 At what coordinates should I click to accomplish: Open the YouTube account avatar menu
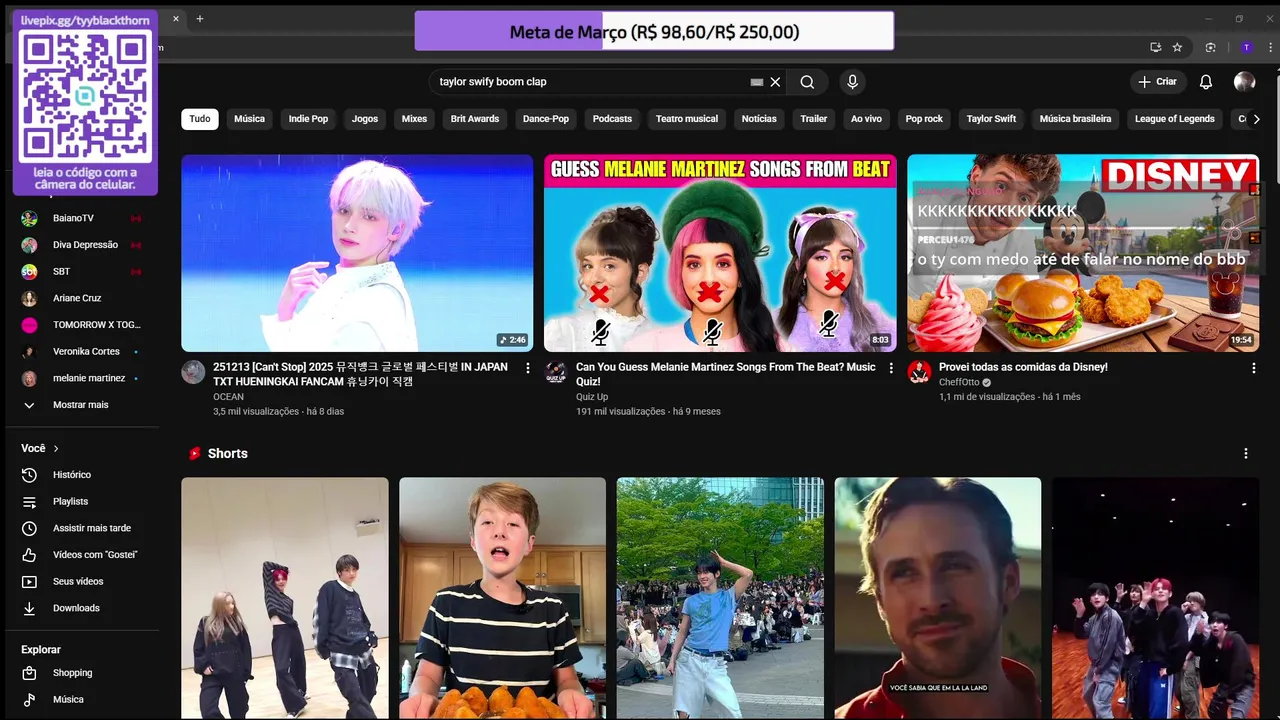coord(1244,82)
